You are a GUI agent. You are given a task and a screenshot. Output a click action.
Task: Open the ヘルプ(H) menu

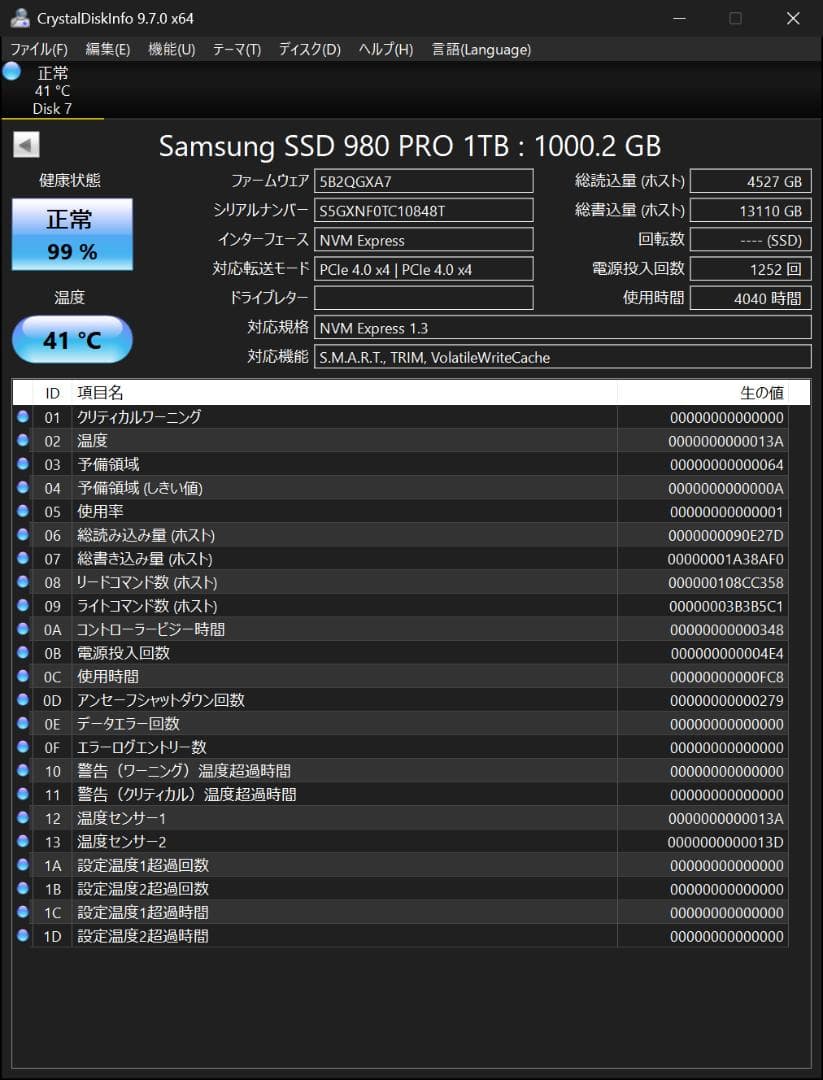tap(386, 49)
